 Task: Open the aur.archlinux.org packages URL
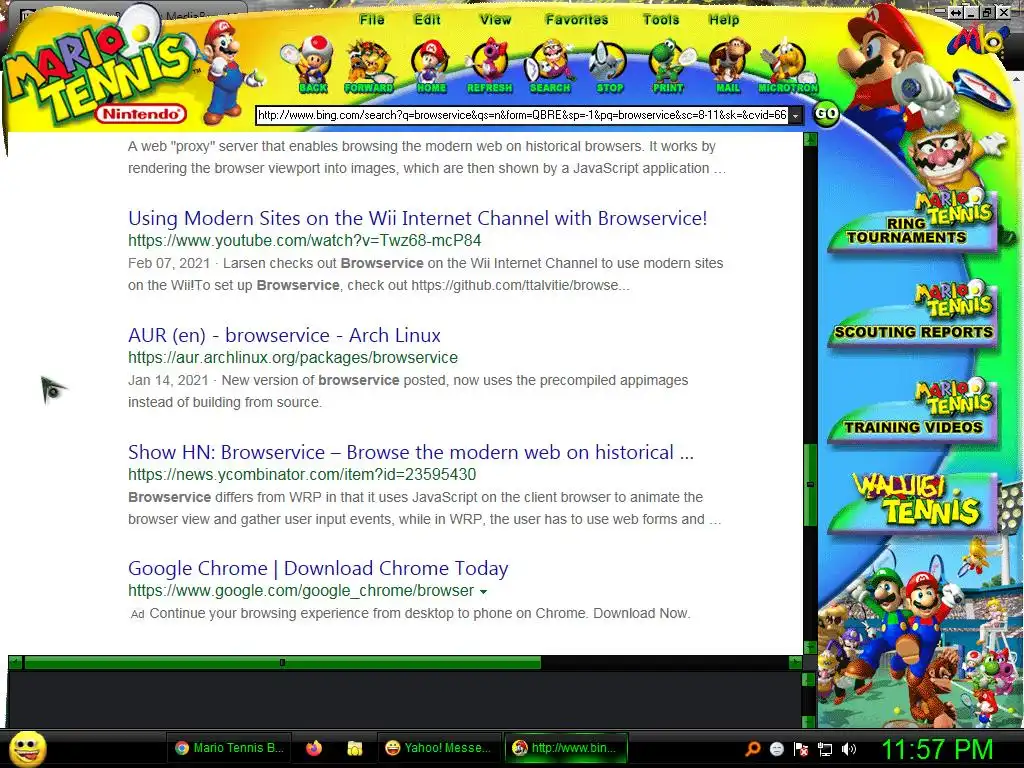(x=293, y=357)
